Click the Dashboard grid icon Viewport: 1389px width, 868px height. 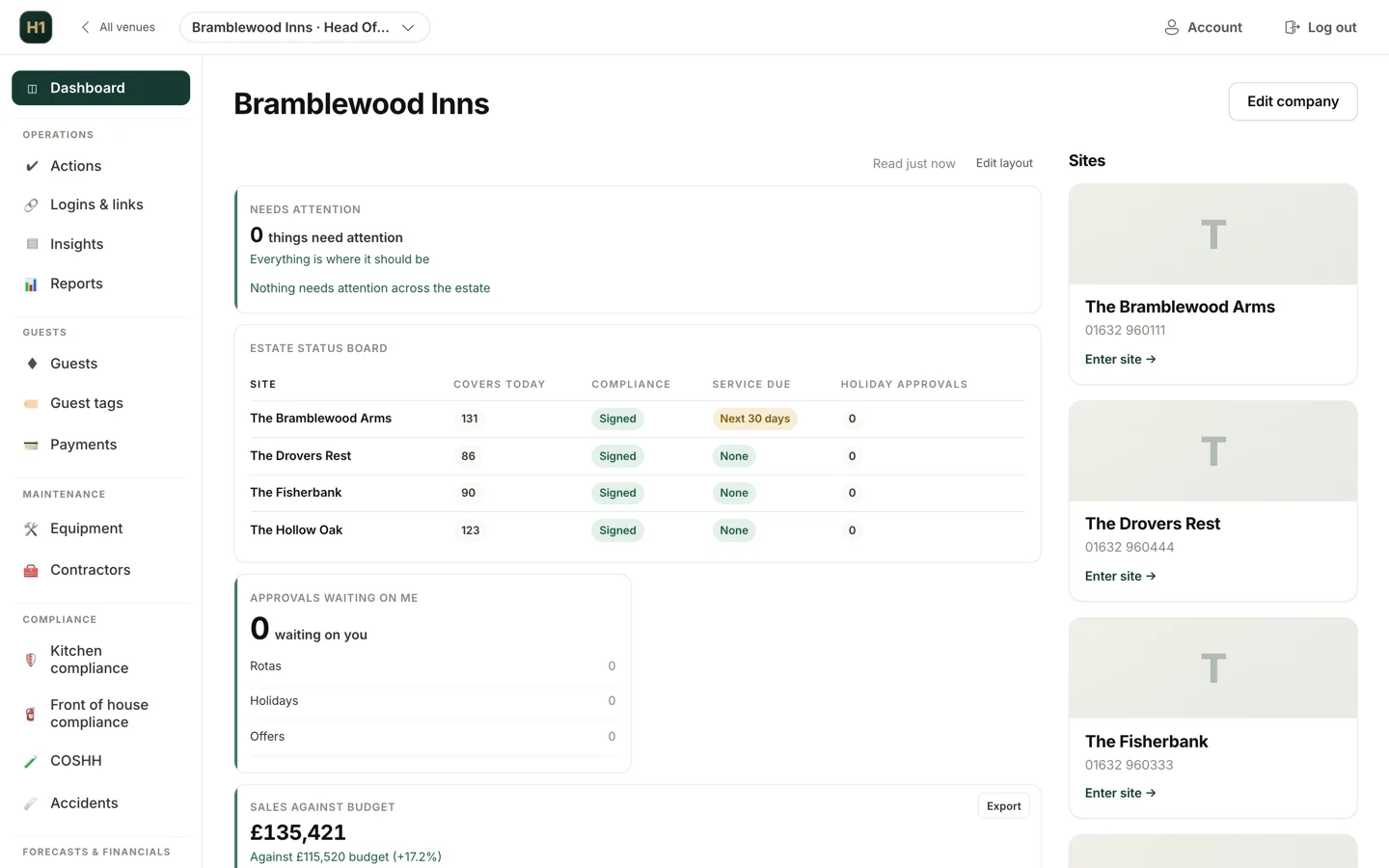click(x=32, y=89)
